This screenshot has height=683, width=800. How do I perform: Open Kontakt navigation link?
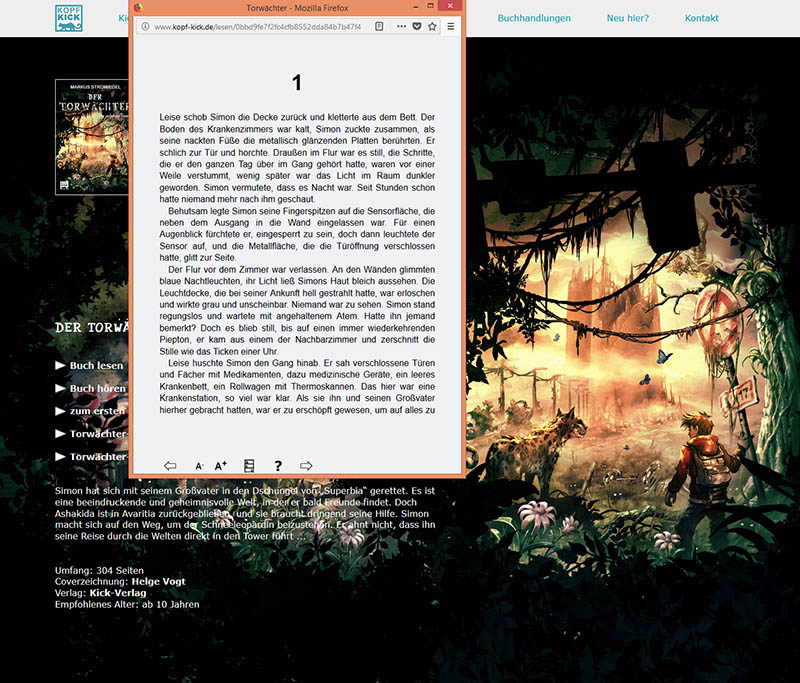click(702, 18)
